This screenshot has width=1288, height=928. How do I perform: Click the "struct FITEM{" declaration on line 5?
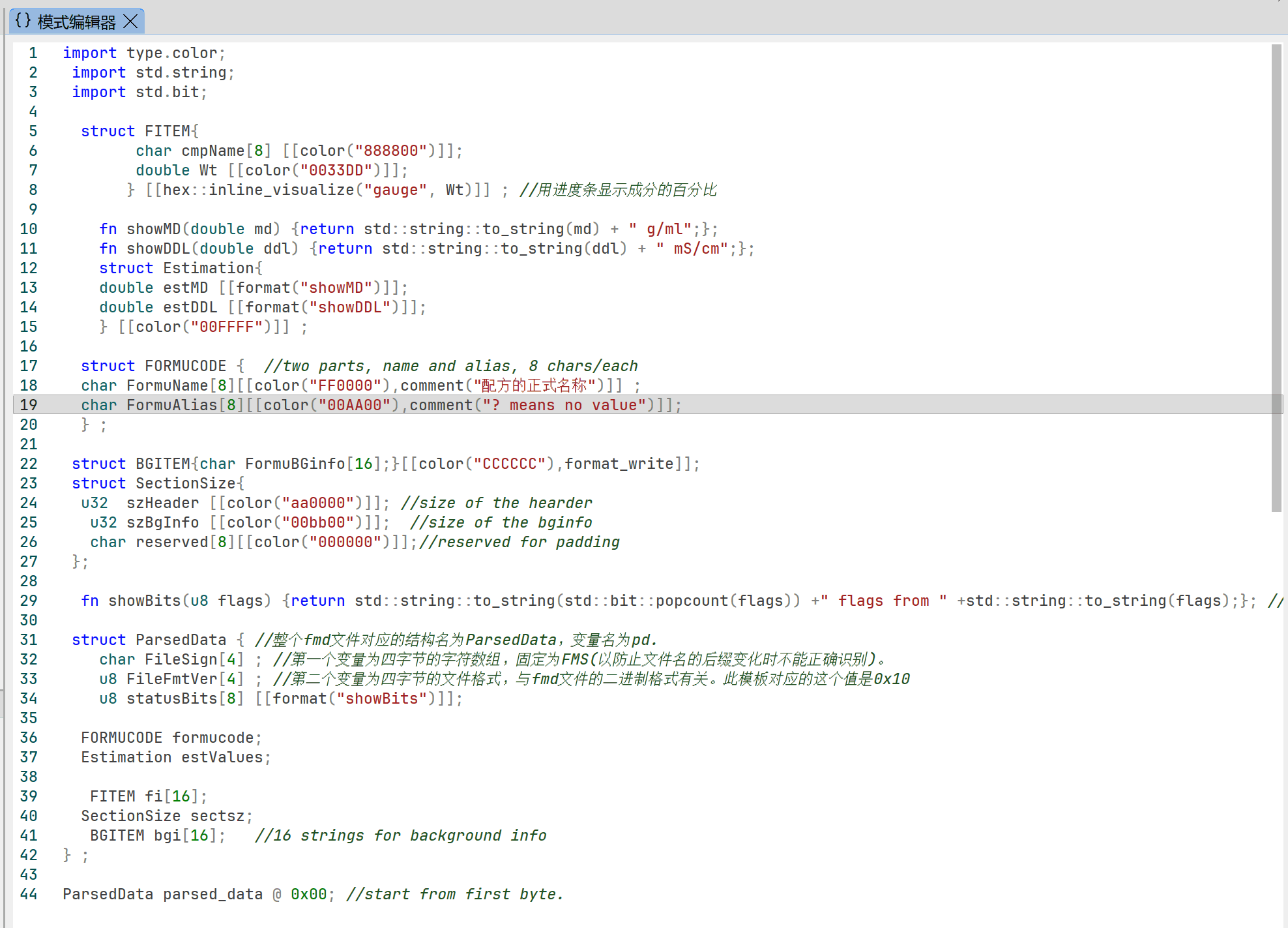(139, 131)
